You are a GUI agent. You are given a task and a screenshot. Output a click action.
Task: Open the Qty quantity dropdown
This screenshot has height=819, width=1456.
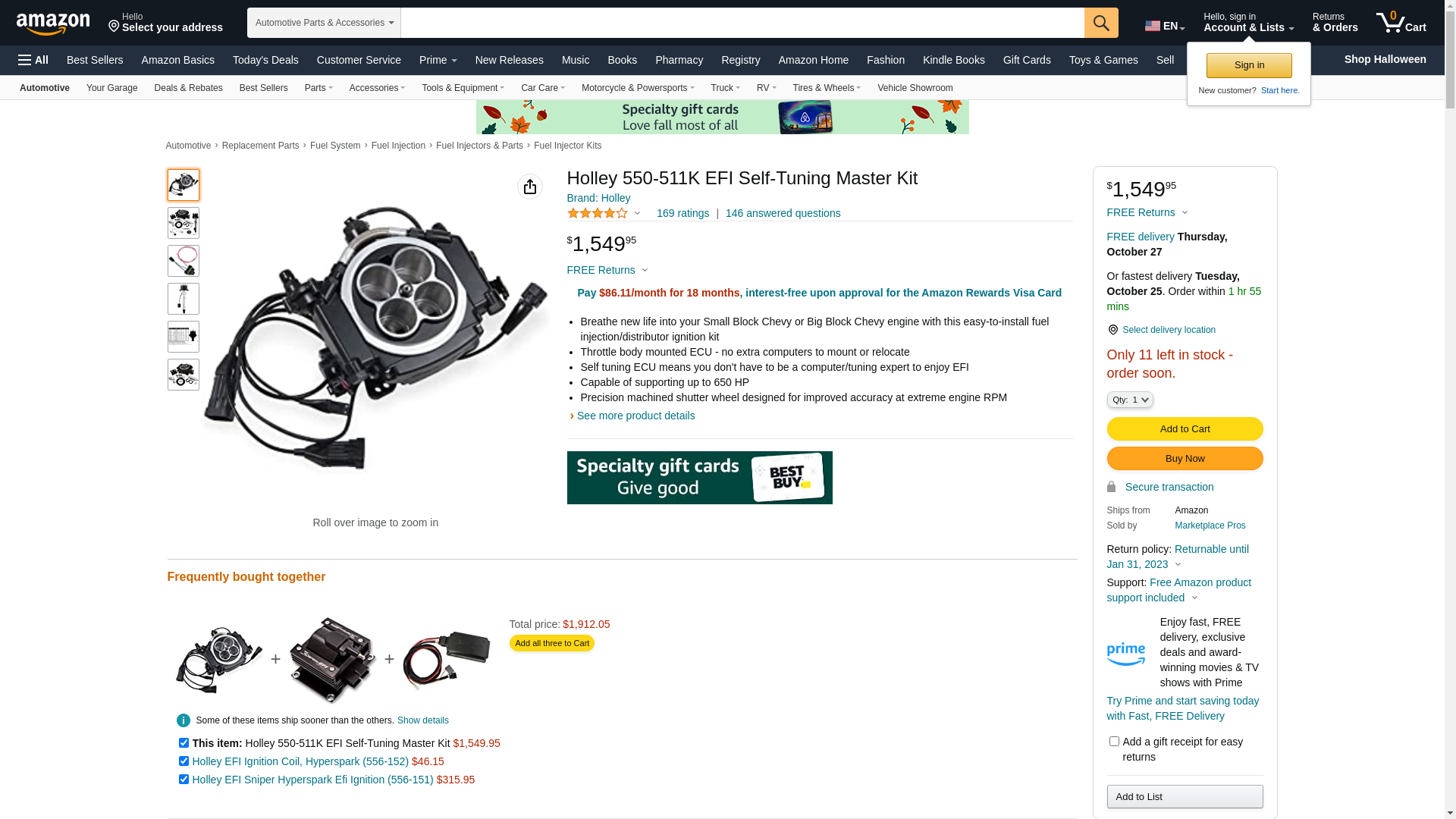tap(1130, 400)
